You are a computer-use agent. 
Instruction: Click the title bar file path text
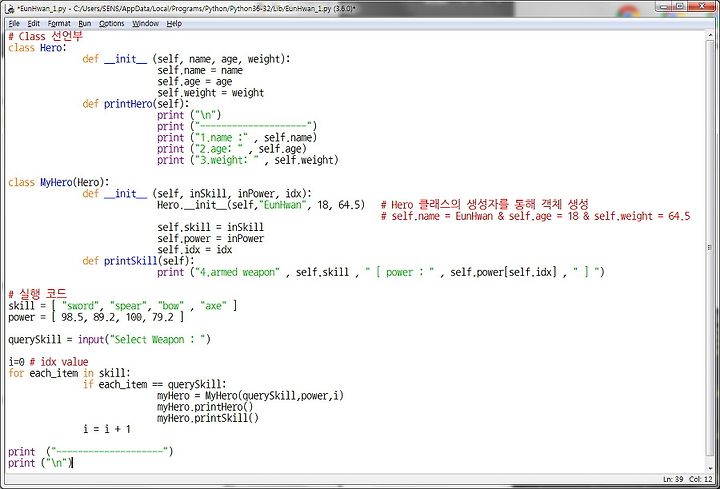(x=186, y=9)
